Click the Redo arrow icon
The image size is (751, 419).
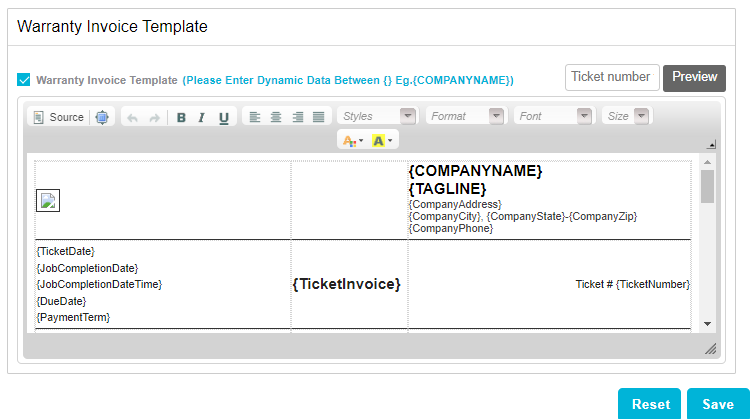[x=154, y=117]
